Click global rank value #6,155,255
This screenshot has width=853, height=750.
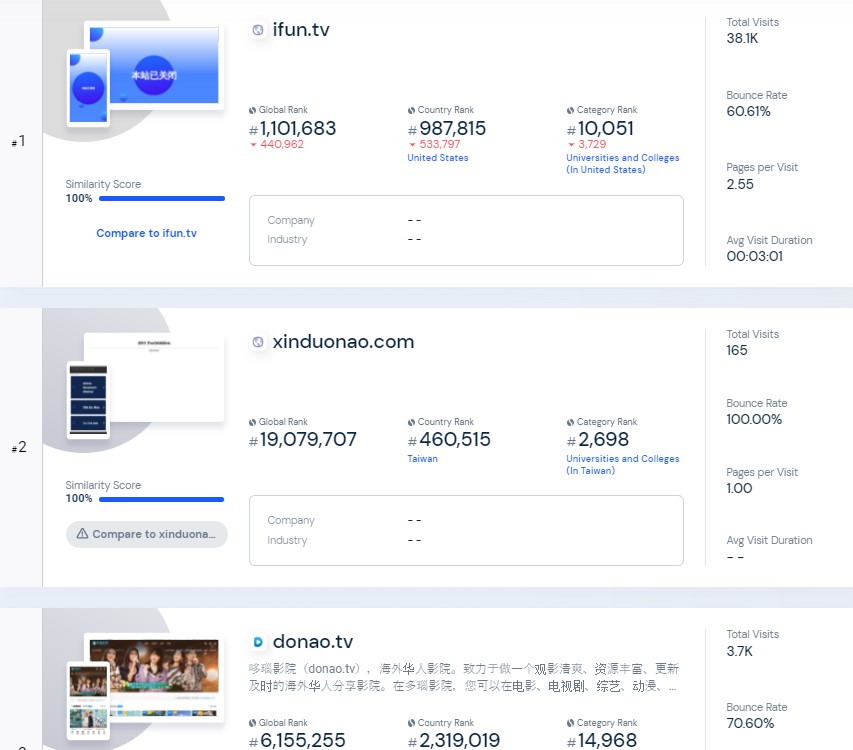[297, 740]
